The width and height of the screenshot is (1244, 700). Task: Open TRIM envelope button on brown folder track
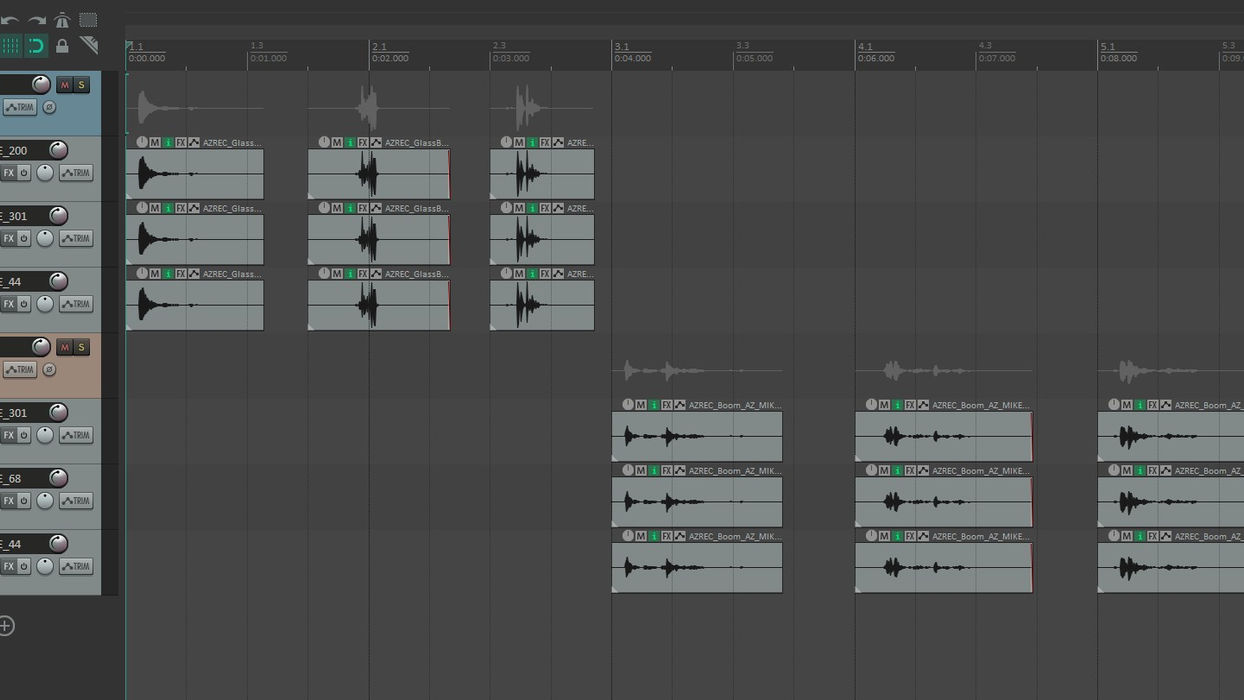(19, 370)
